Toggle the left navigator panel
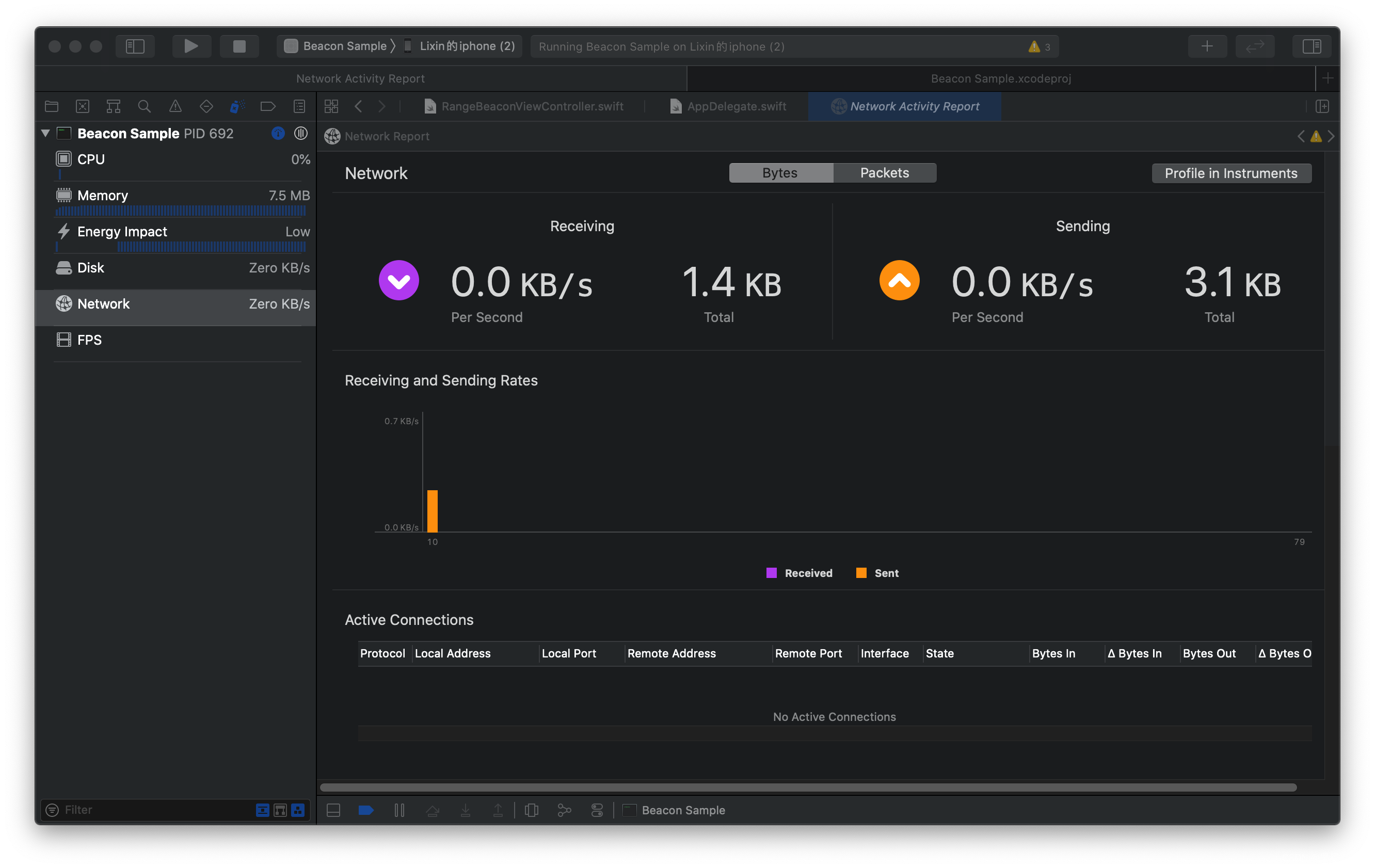1375x868 pixels. (135, 46)
